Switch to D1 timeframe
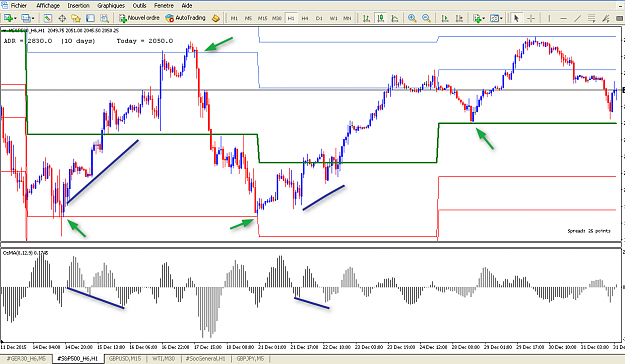This screenshot has height=364, width=625. [319, 18]
